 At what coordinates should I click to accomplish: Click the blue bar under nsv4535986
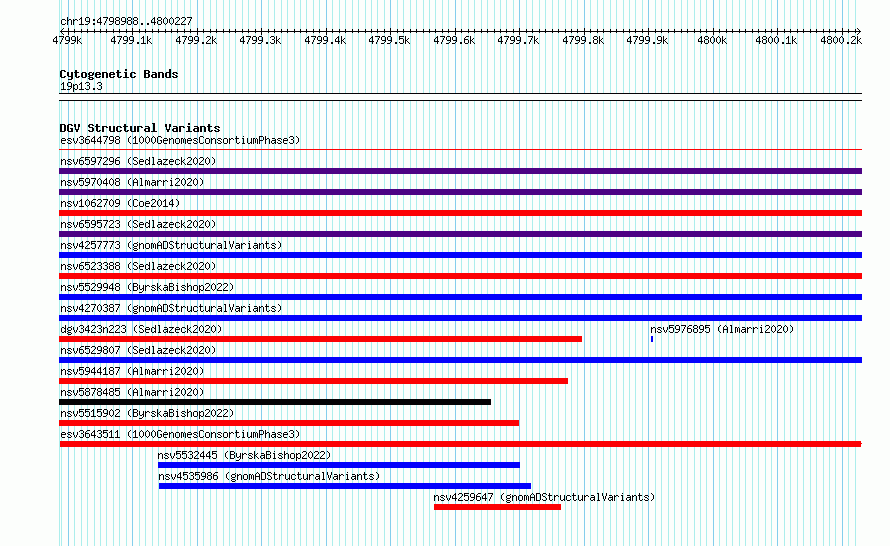click(345, 486)
